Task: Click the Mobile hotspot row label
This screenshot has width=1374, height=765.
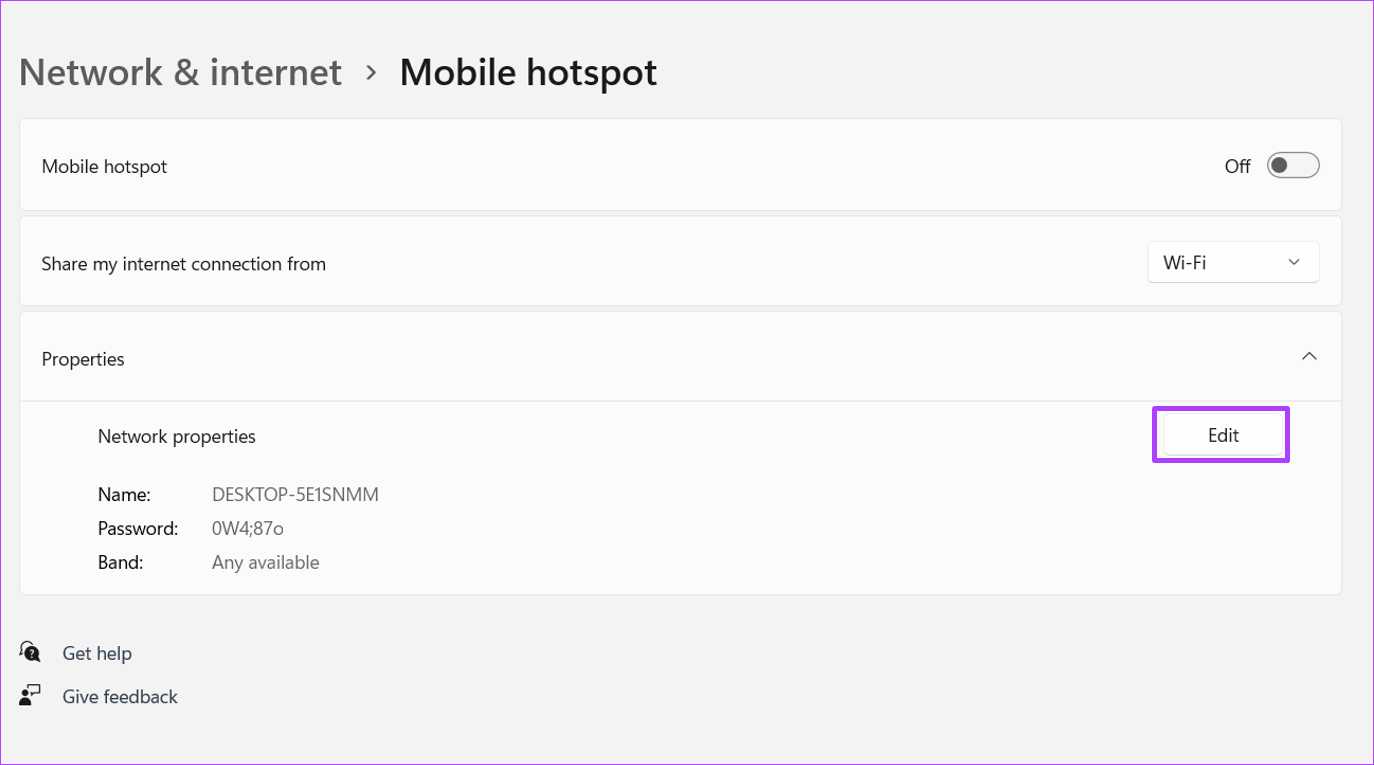Action: [x=104, y=167]
